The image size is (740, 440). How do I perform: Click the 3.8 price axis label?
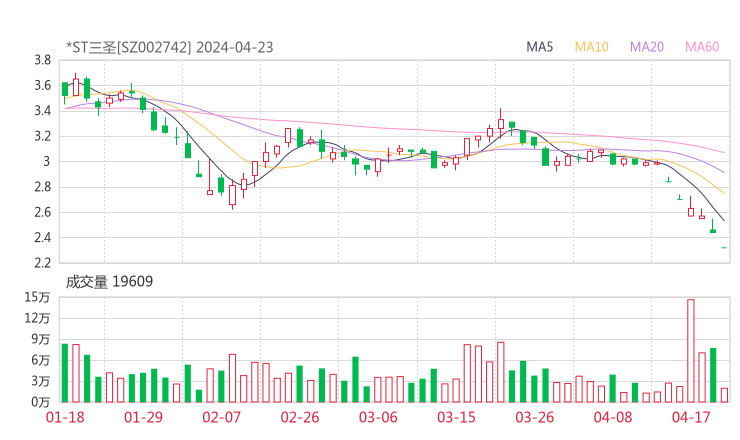point(42,60)
